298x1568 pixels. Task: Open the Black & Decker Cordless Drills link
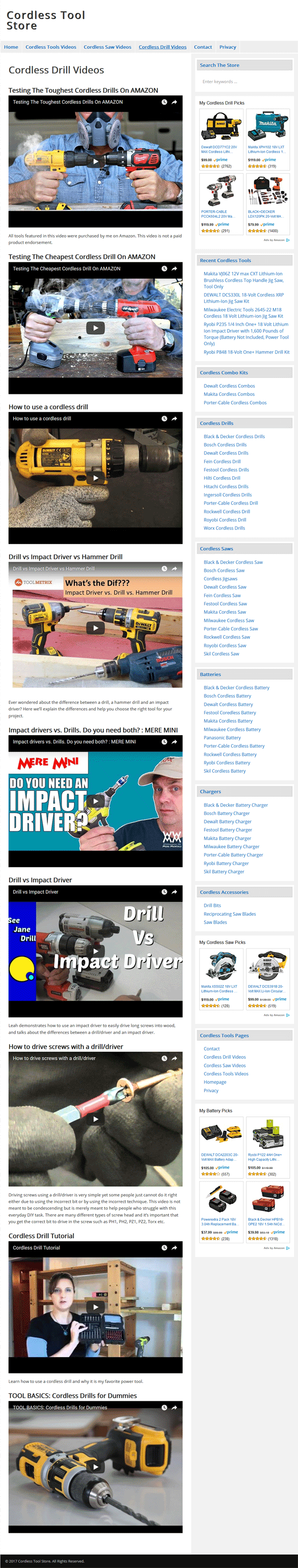[x=234, y=437]
